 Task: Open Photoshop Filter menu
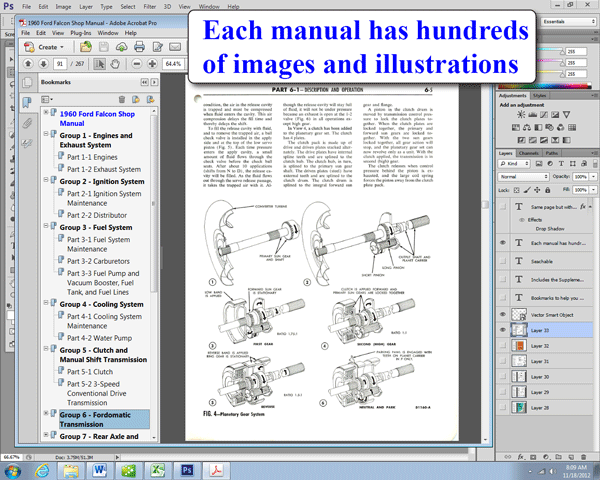[x=150, y=7]
